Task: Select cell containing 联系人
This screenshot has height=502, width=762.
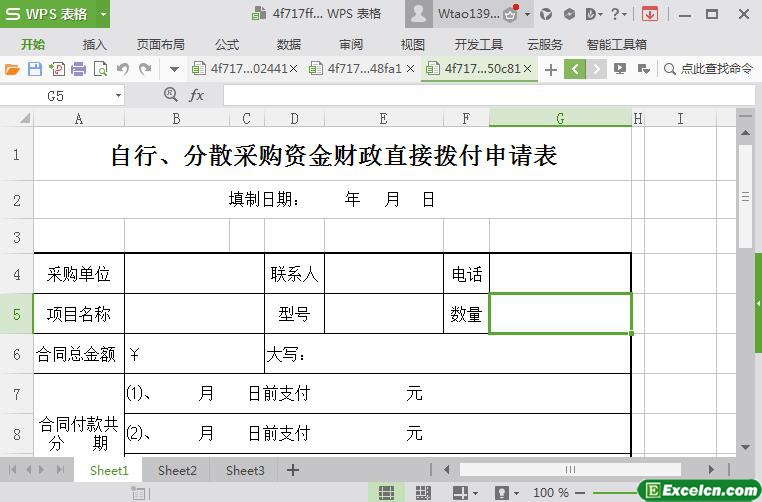Action: click(x=294, y=274)
